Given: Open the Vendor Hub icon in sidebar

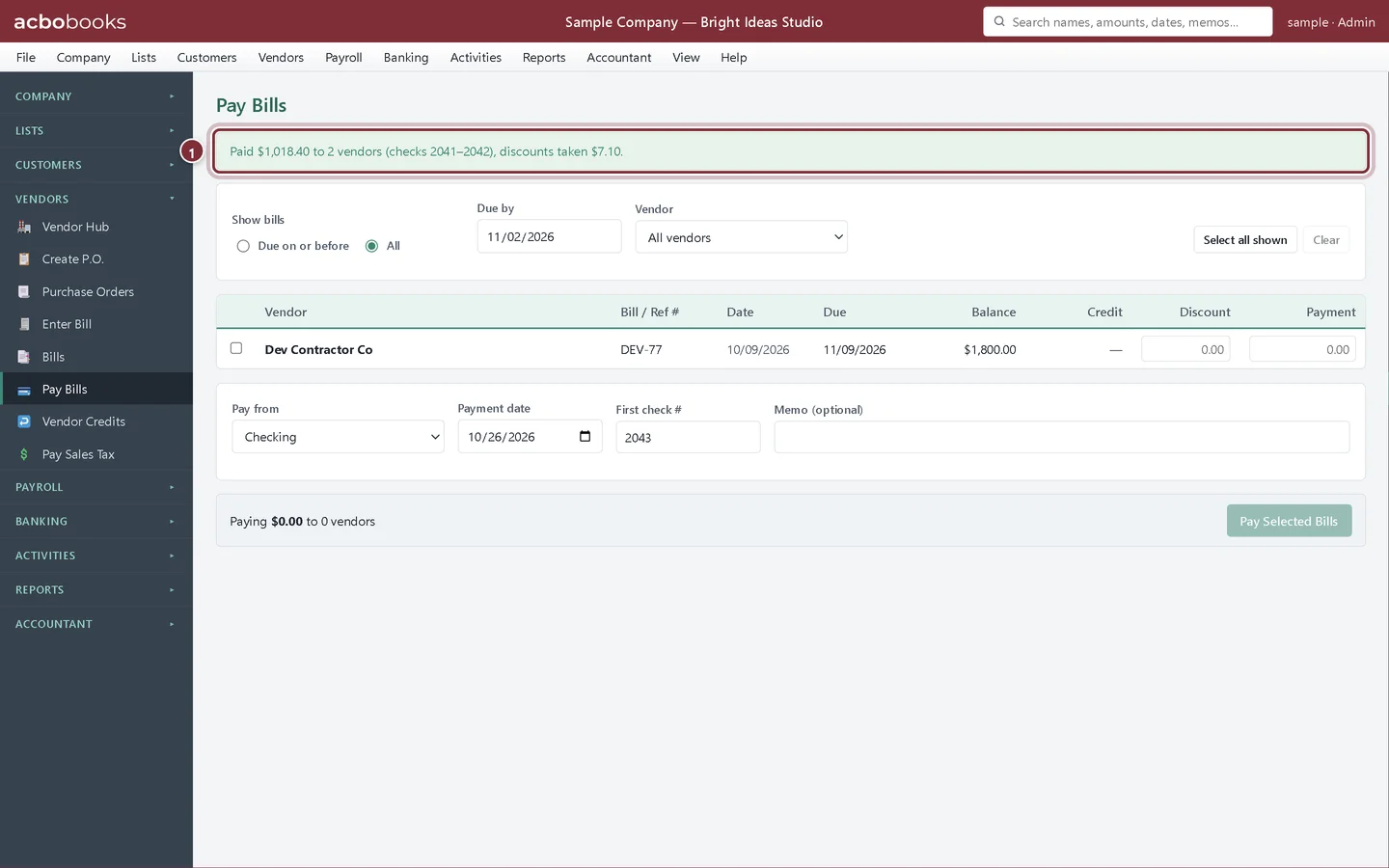Looking at the screenshot, I should (x=24, y=227).
